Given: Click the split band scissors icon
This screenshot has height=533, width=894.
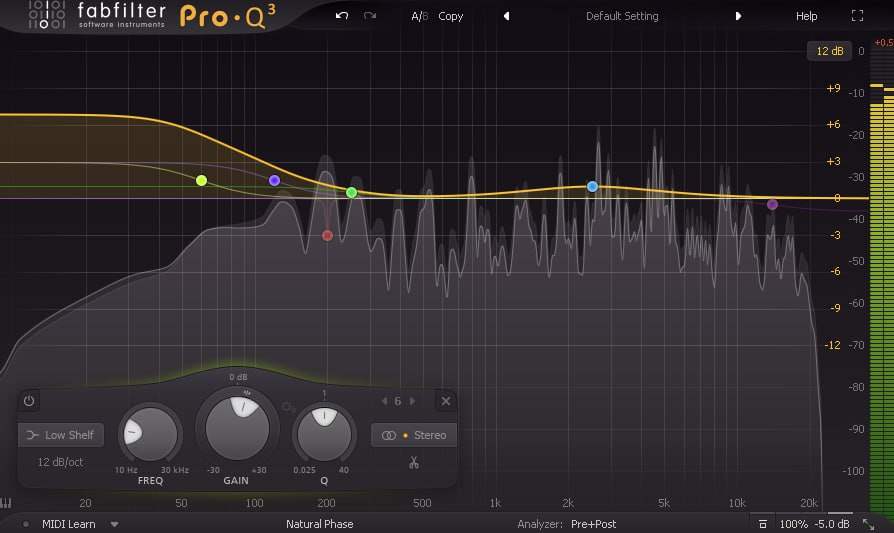Looking at the screenshot, I should pyautogui.click(x=414, y=462).
